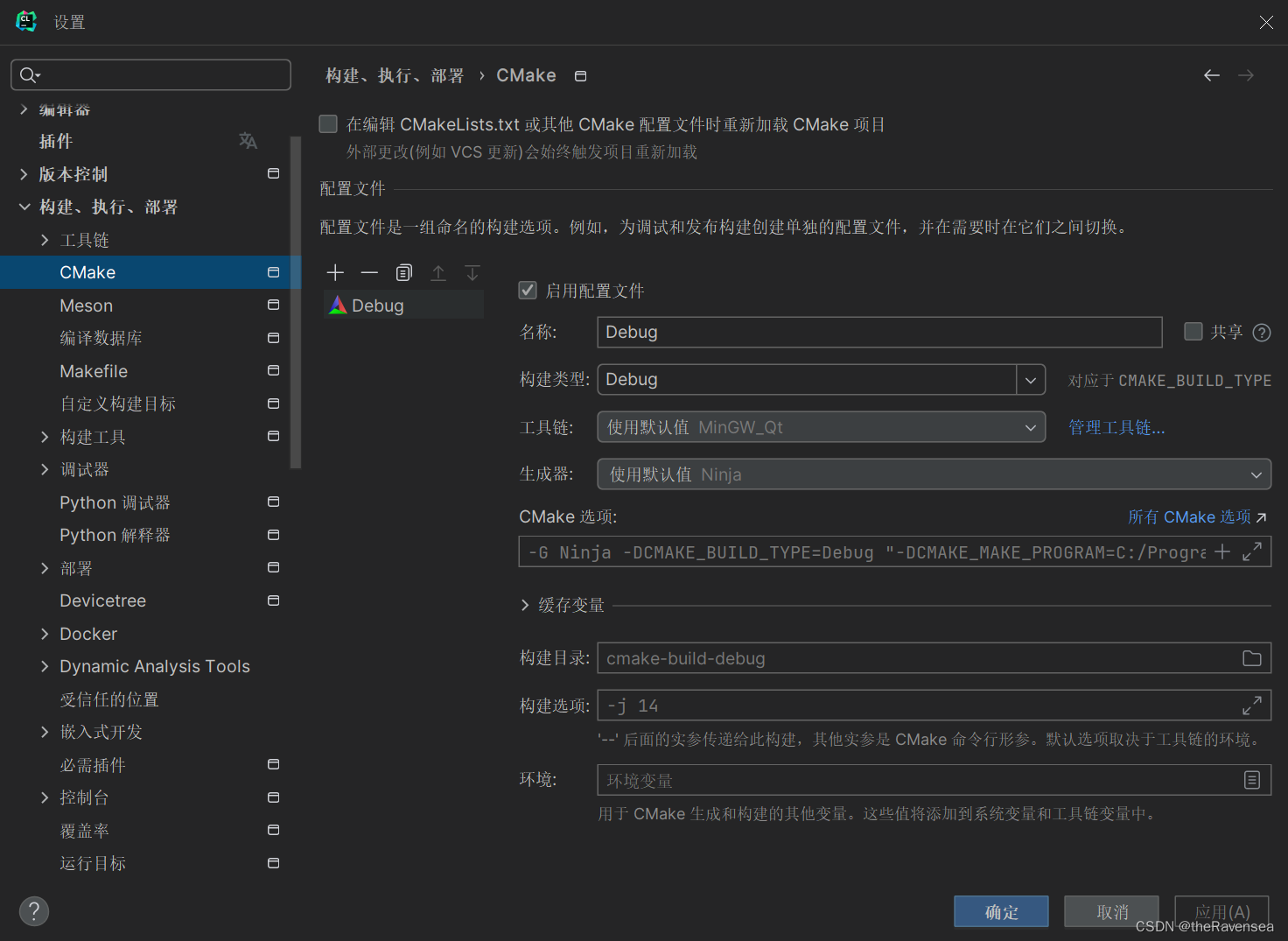Browse for build directory folder icon
The image size is (1288, 941).
[1252, 658]
